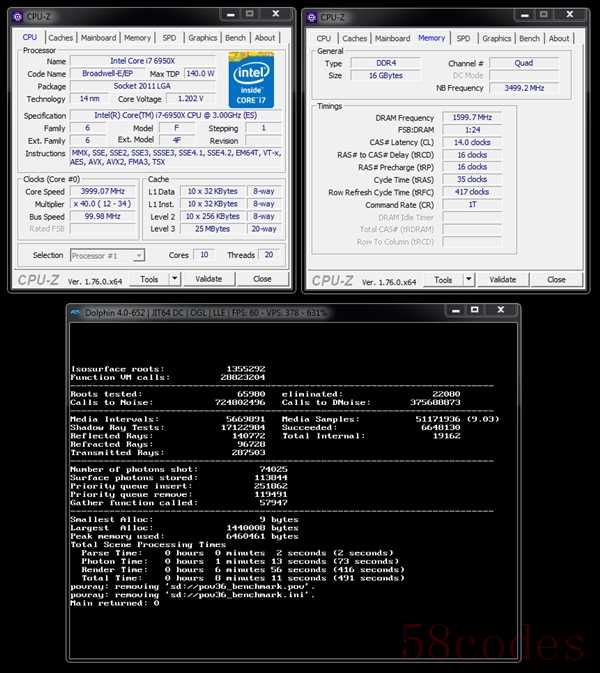Click Bus Speed value '99.98 MHz'
Screen dimensions: 600x673
103,216
